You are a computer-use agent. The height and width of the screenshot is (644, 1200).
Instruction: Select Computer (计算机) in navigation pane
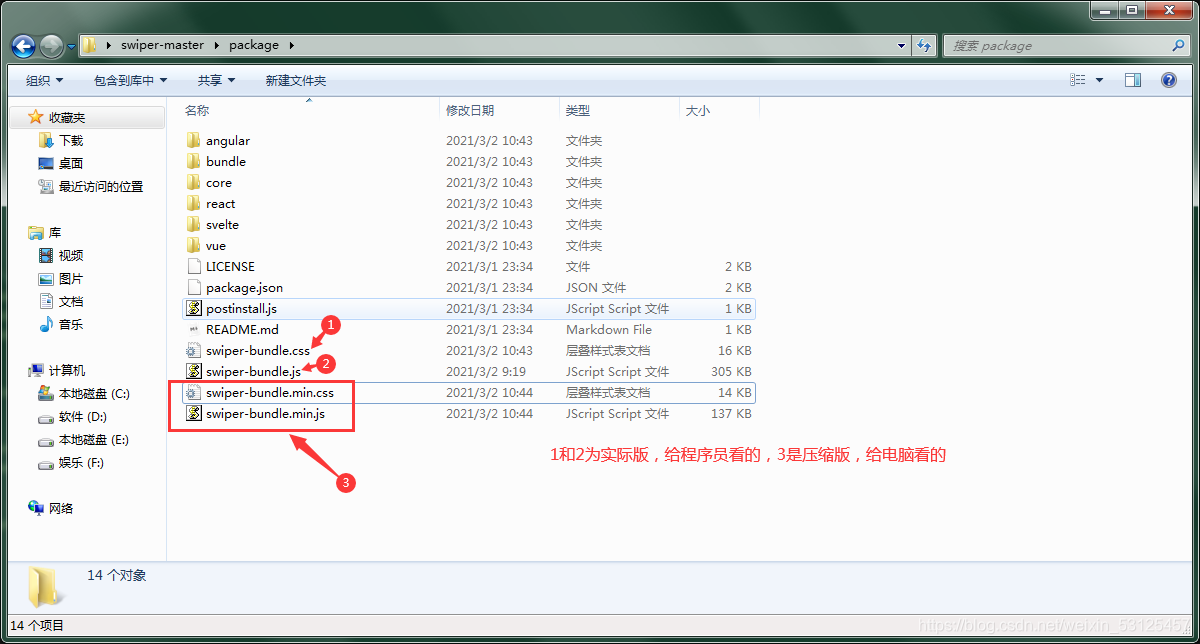click(68, 371)
